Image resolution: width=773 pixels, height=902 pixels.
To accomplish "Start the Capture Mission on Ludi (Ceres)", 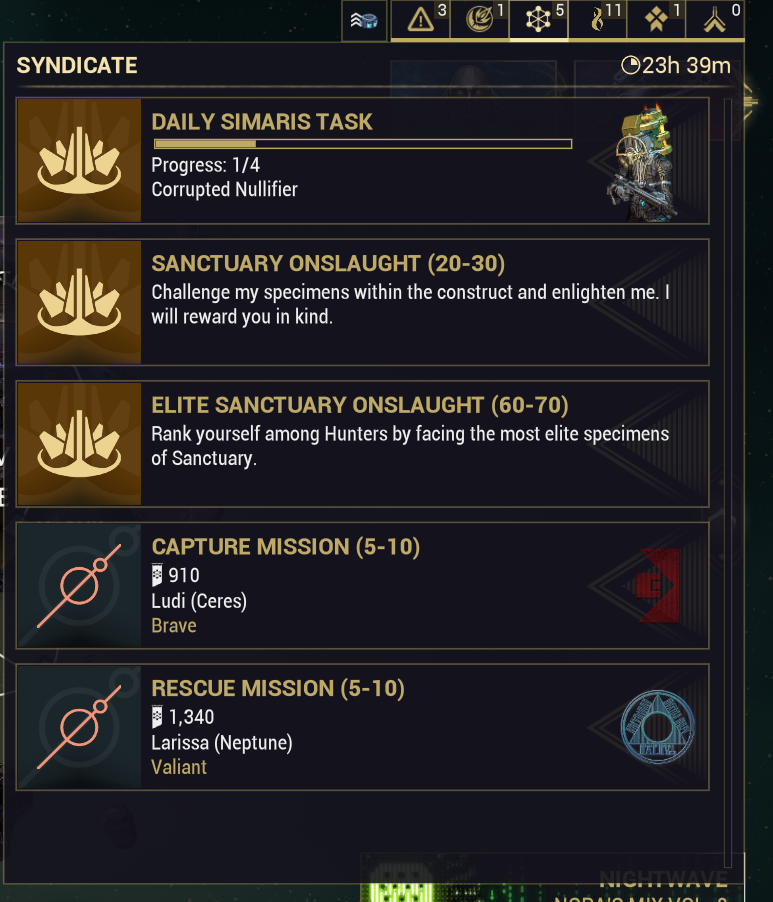I will (285, 547).
